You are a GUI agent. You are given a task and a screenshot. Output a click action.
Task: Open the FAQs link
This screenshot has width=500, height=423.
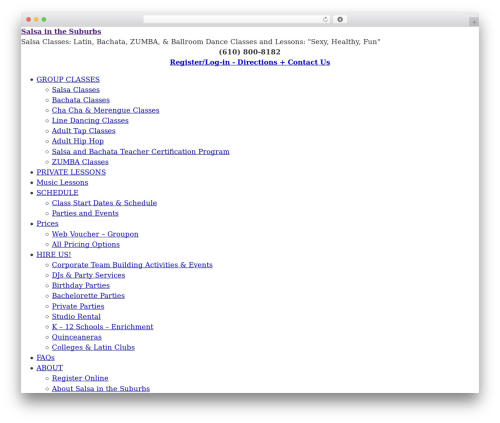(x=45, y=358)
